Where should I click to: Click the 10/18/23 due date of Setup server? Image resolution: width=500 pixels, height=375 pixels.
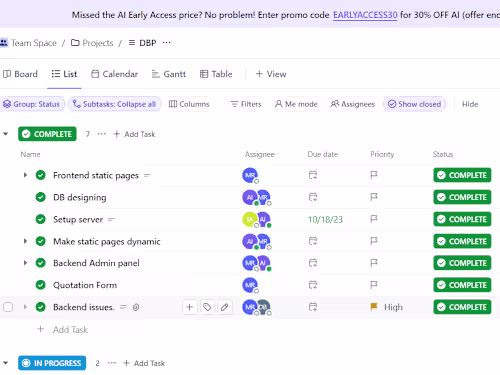(325, 219)
